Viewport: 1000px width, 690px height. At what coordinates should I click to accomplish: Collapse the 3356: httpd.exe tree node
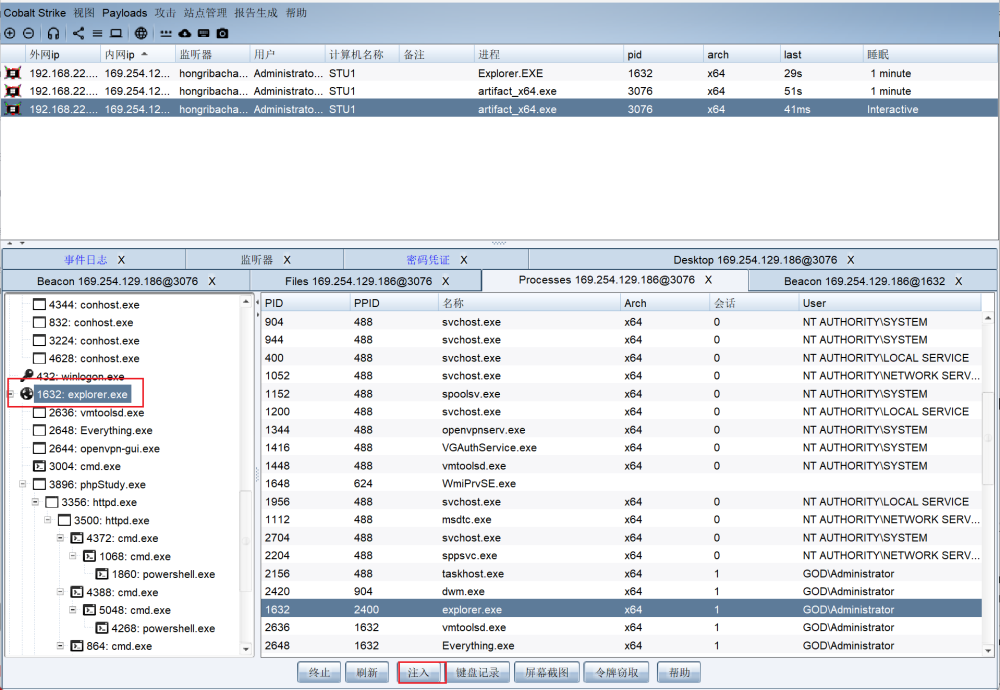coord(36,502)
